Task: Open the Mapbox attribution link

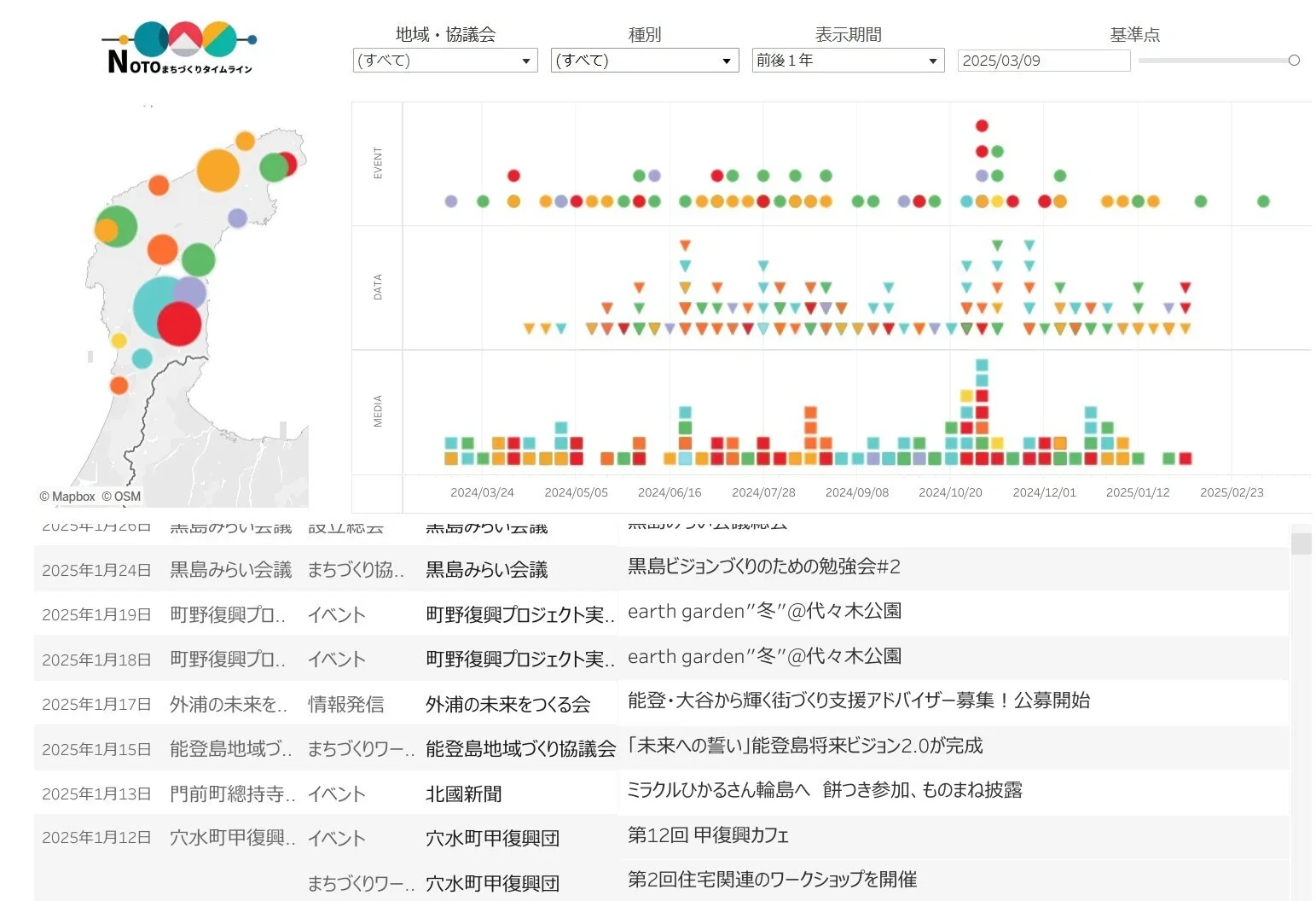Action: [x=67, y=497]
